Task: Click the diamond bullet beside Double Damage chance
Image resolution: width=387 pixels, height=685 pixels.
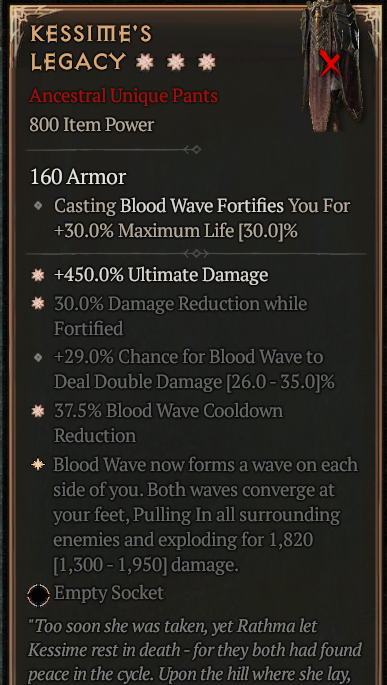Action: (x=38, y=358)
